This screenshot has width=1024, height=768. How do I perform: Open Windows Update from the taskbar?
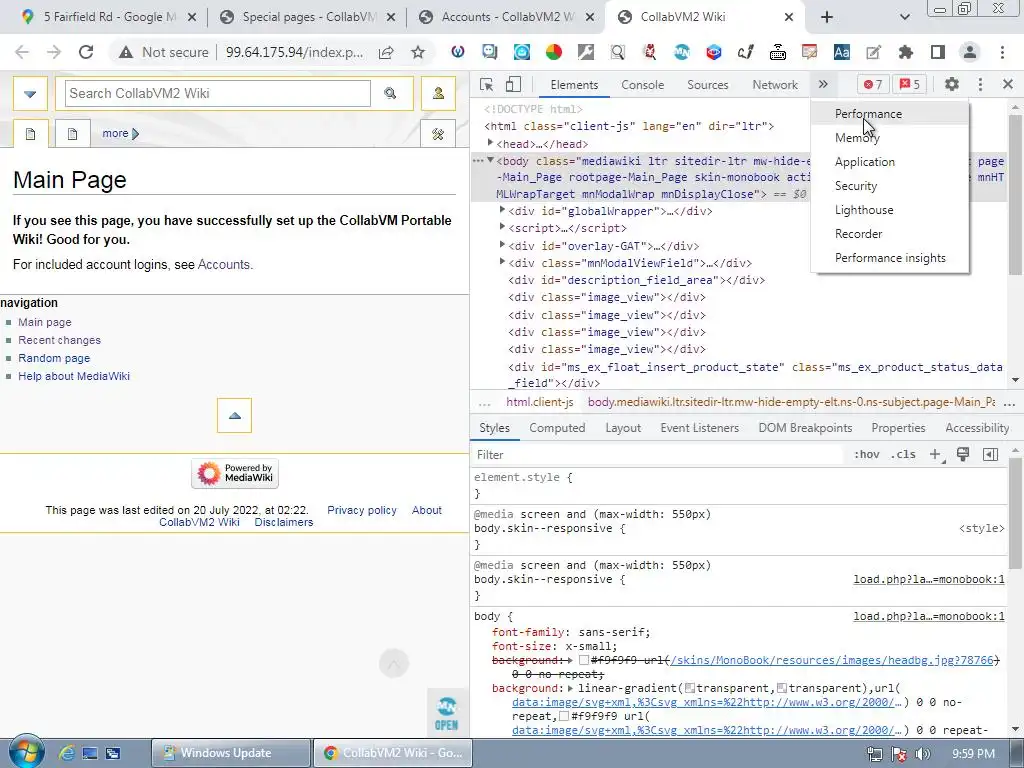pos(231,753)
